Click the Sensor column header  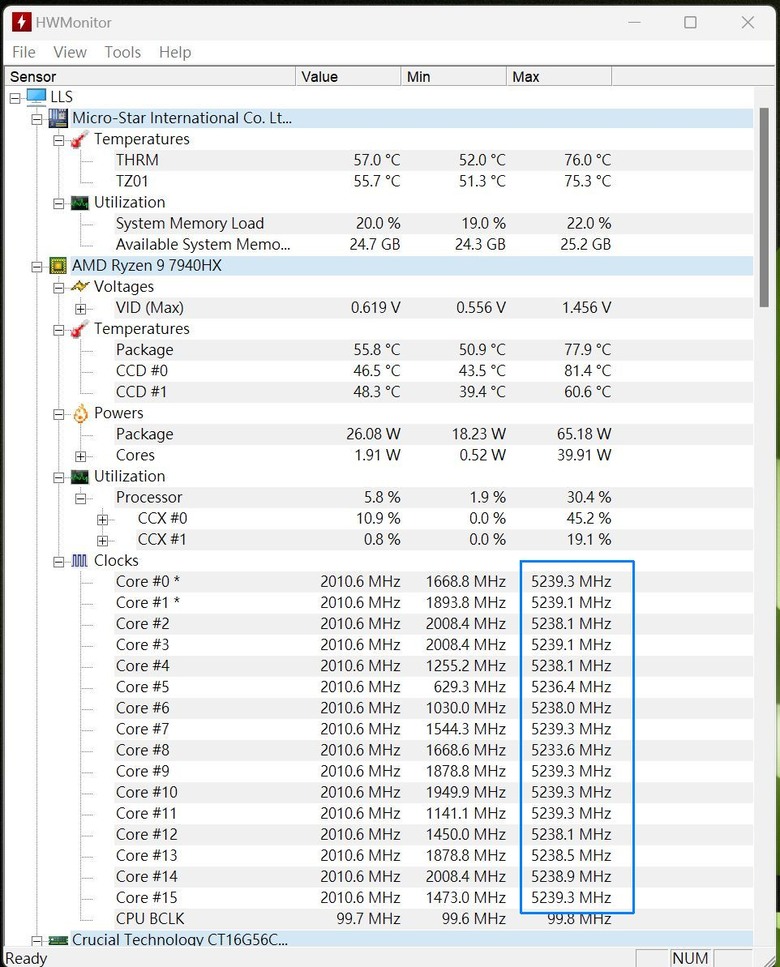(x=150, y=76)
